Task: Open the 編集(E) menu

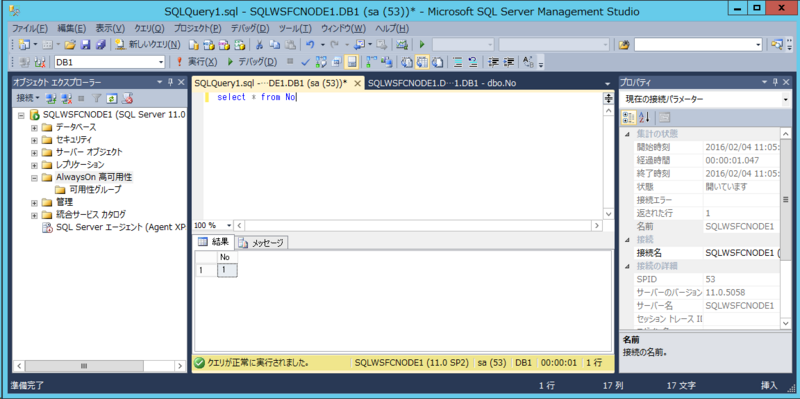Action: click(x=72, y=28)
